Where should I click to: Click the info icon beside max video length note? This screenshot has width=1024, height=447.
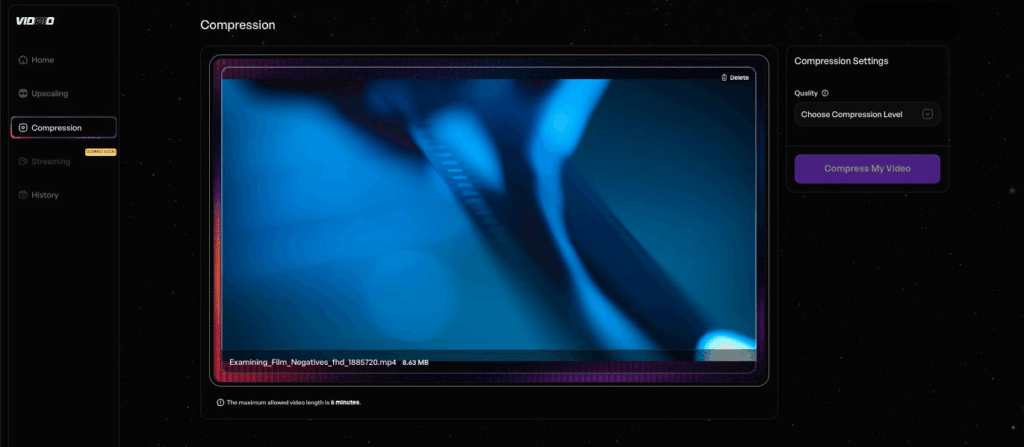pyautogui.click(x=220, y=402)
